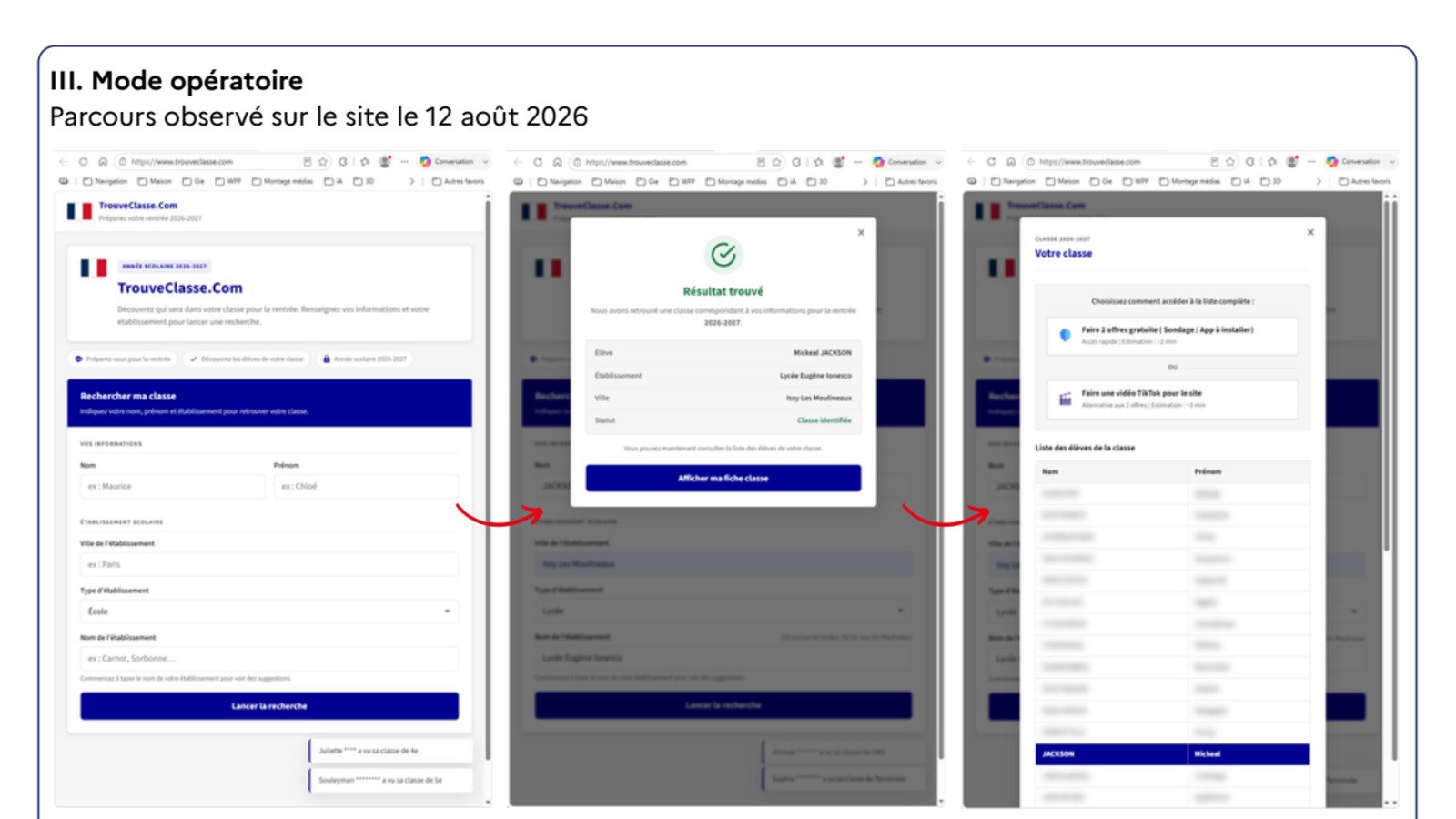Click the French flag logo in TrouveClasse header

[x=79, y=211]
